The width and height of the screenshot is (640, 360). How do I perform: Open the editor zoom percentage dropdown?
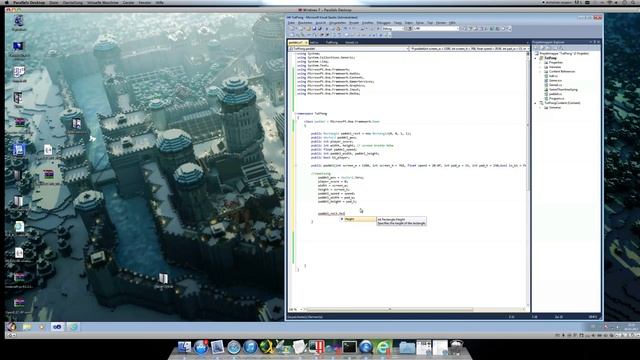pos(296,309)
